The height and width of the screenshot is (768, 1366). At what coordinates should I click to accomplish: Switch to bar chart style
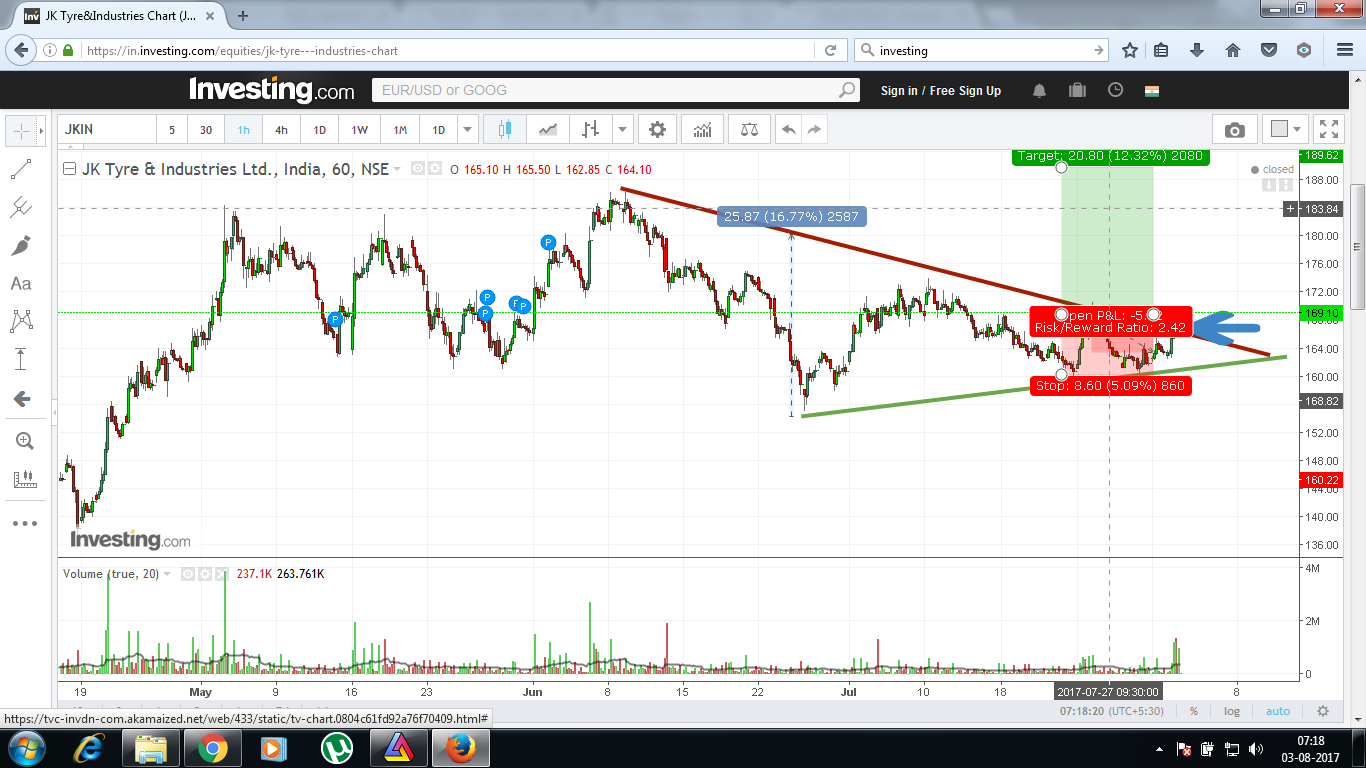(x=591, y=130)
